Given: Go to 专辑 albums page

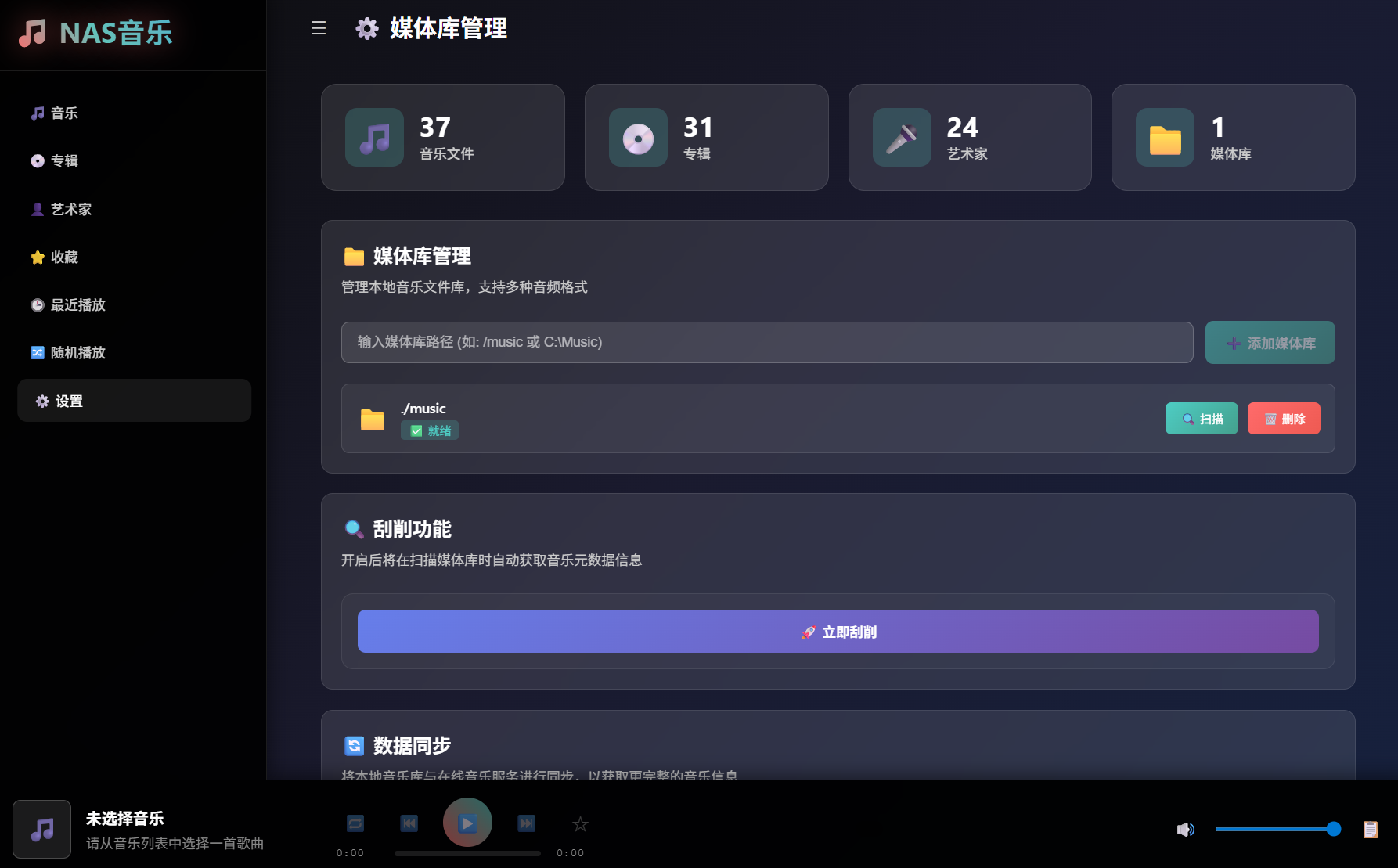Looking at the screenshot, I should pyautogui.click(x=64, y=161).
